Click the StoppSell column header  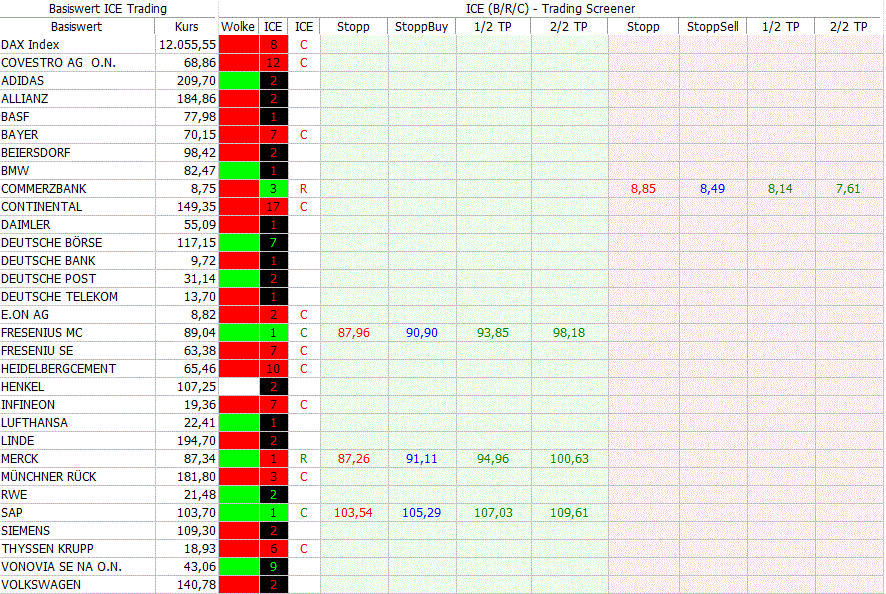click(713, 27)
